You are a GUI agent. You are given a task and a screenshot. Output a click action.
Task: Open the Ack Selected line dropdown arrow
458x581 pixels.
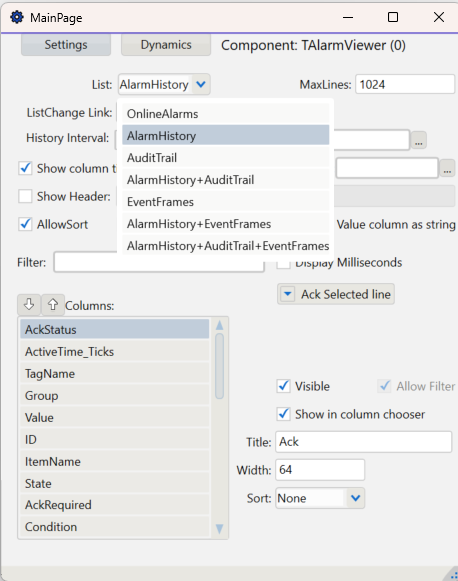[288, 294]
